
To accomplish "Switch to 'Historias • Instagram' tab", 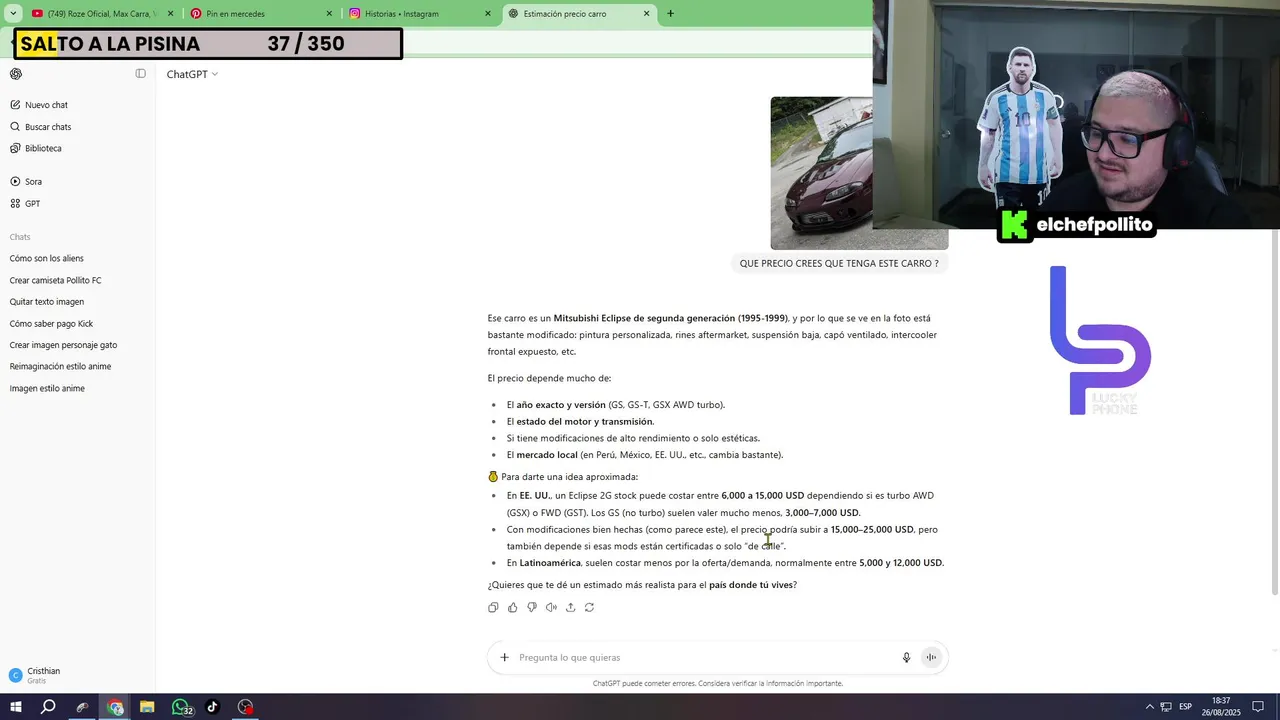I will (x=420, y=14).
